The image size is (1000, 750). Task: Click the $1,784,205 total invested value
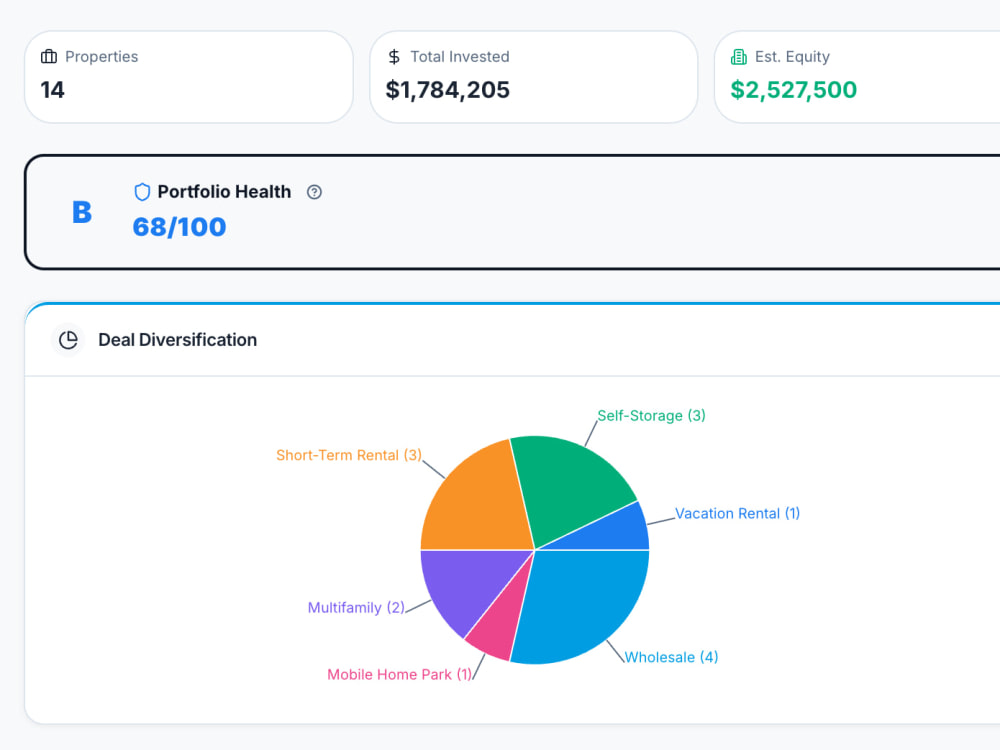[448, 90]
